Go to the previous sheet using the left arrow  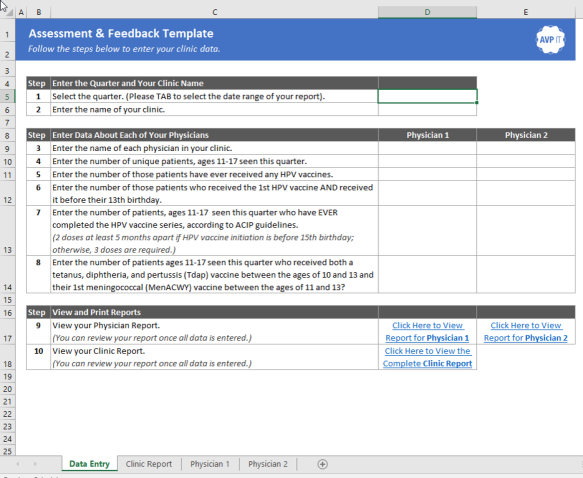pos(17,464)
